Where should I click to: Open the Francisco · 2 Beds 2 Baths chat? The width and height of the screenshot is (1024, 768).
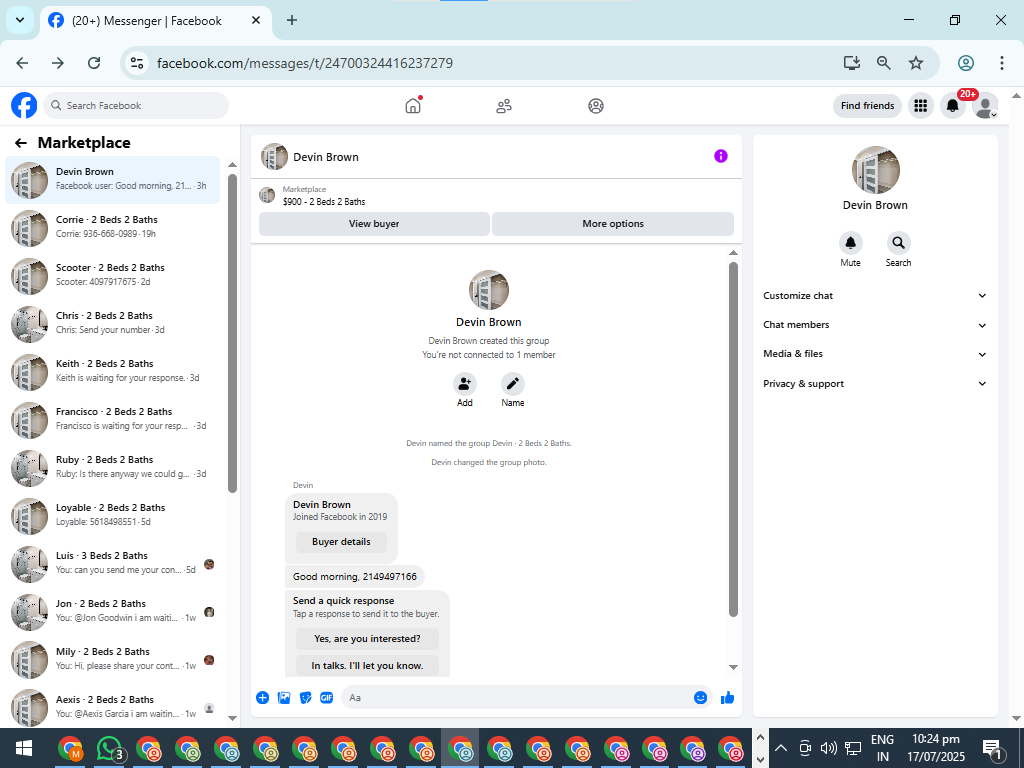click(x=112, y=419)
